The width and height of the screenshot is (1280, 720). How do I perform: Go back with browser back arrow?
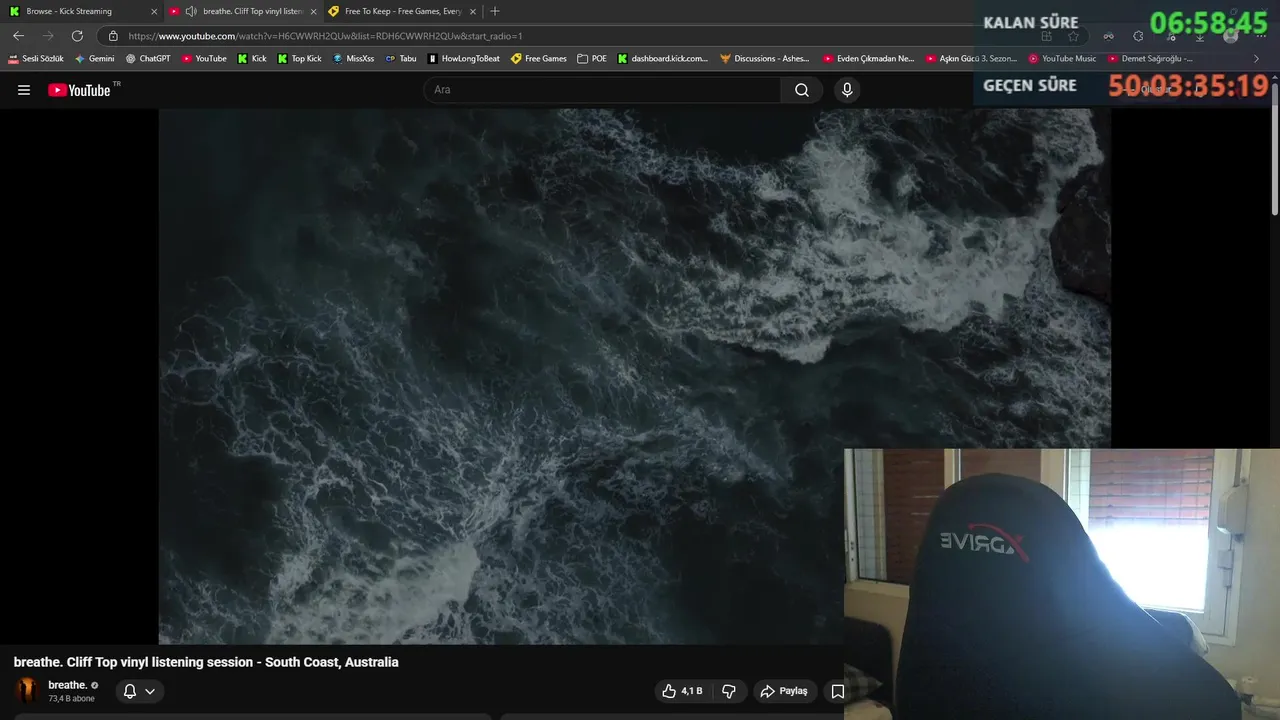tap(18, 35)
